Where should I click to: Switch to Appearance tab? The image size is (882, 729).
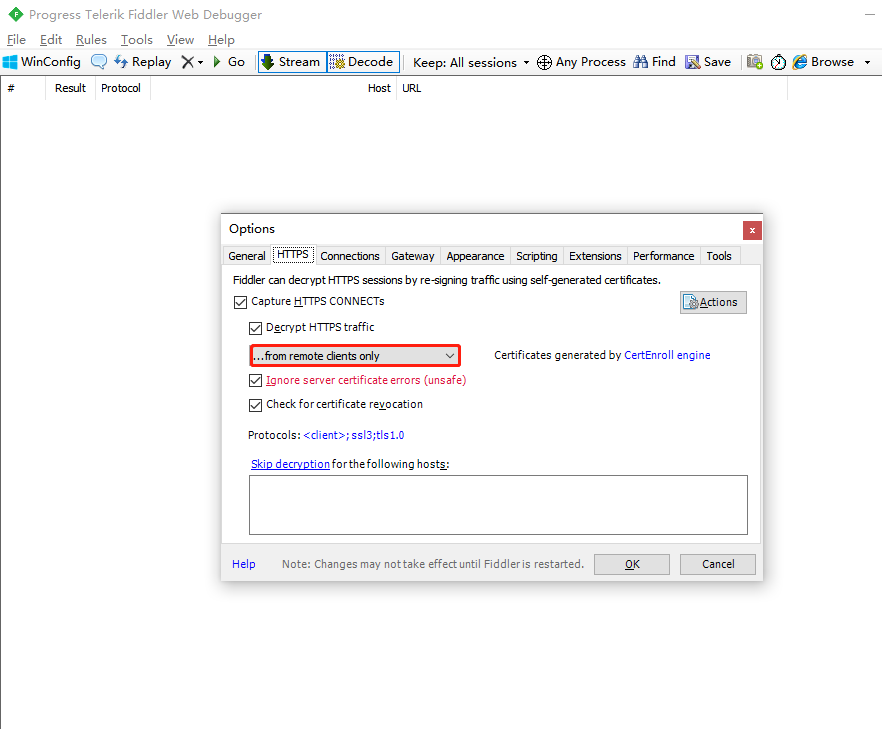[x=475, y=256]
